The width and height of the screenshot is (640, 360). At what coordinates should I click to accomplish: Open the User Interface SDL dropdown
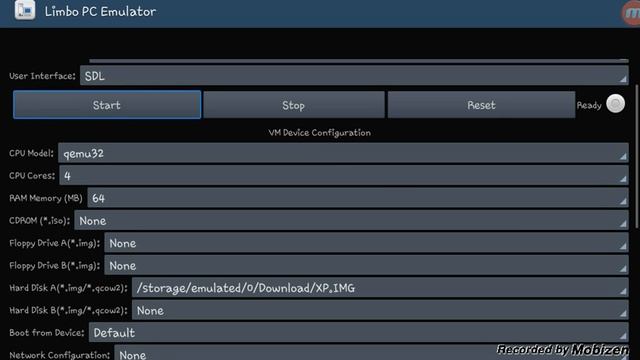click(354, 76)
